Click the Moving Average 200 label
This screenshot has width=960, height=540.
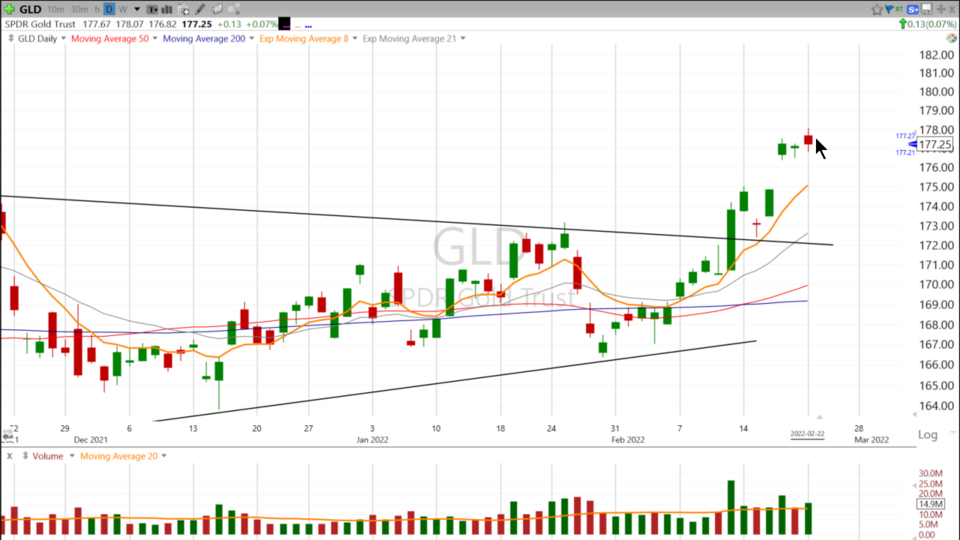(x=204, y=38)
